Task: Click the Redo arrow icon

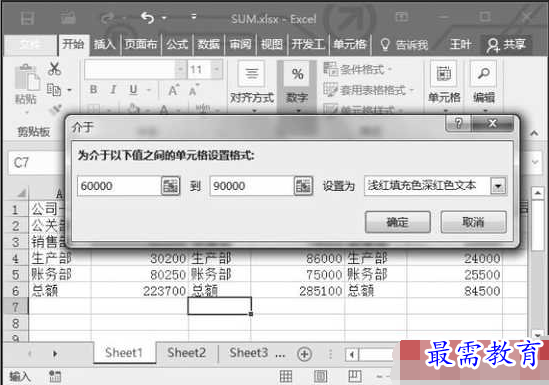Action: click(108, 18)
